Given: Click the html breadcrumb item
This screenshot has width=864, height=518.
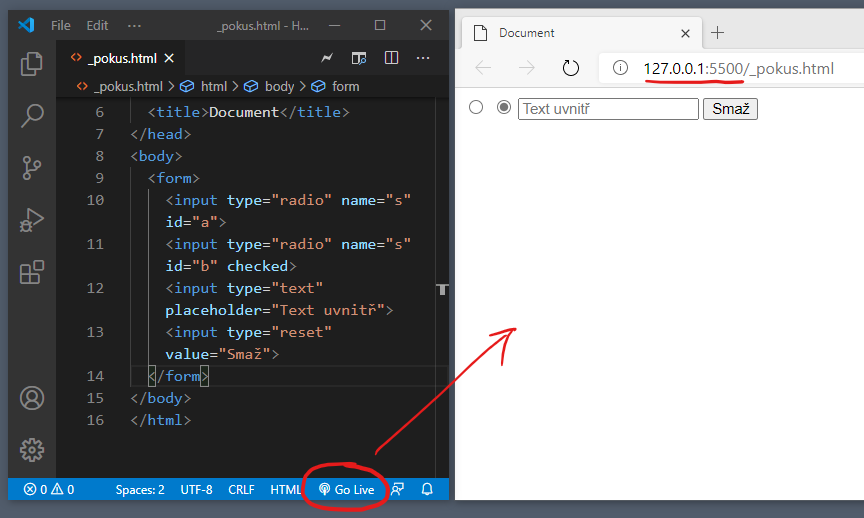Looking at the screenshot, I should (214, 87).
